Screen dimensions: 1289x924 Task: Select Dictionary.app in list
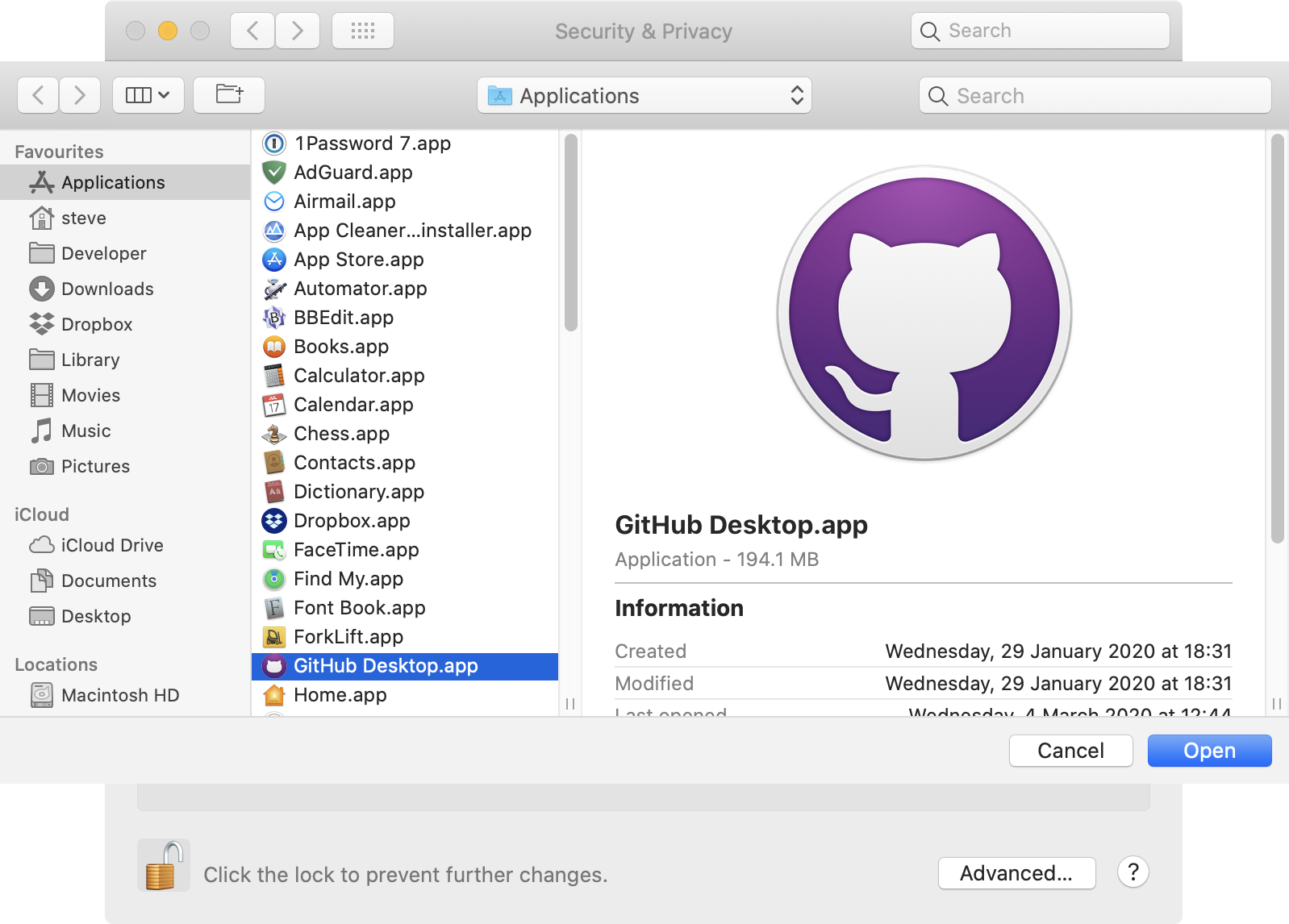coord(405,492)
